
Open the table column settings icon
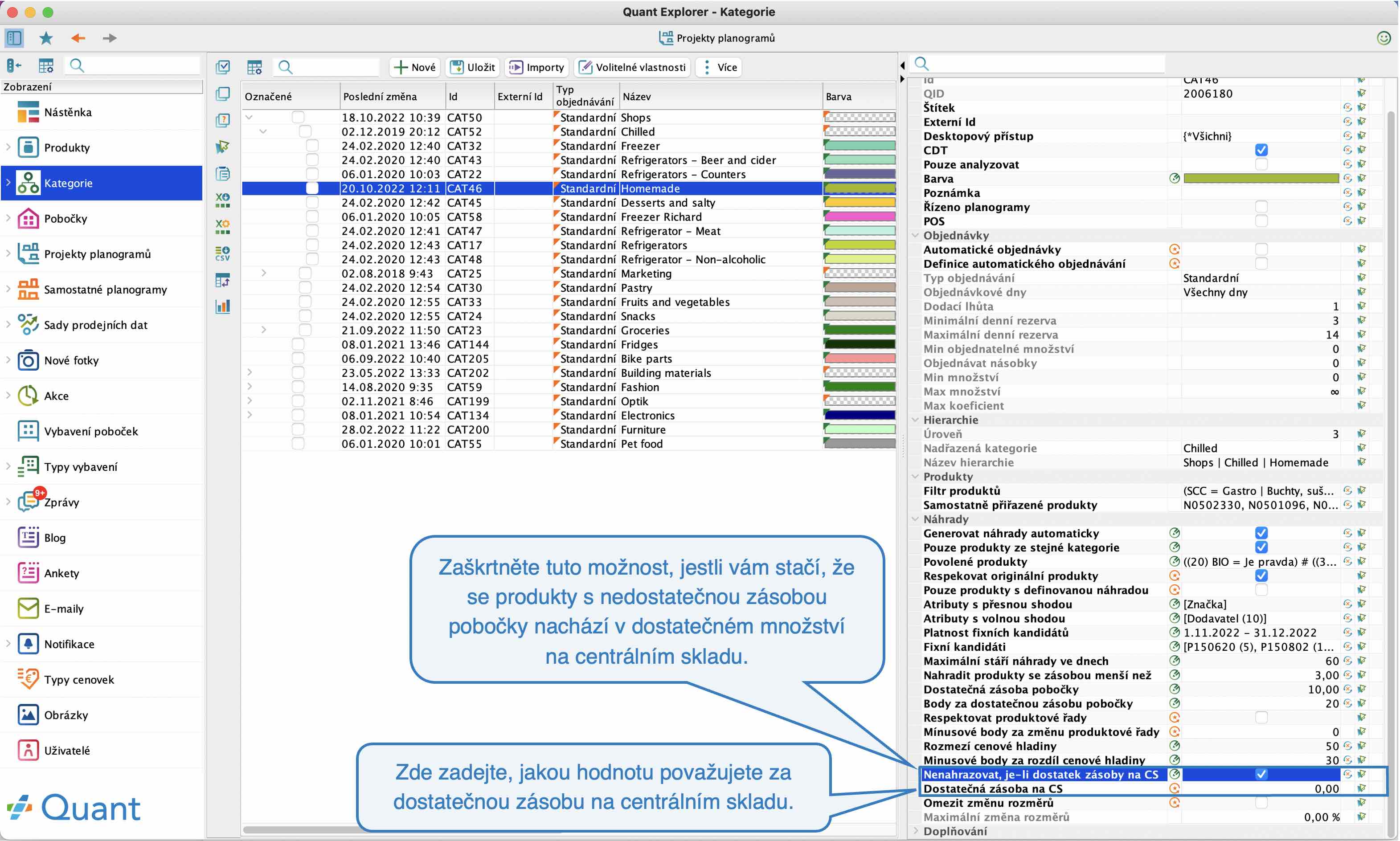[x=254, y=67]
